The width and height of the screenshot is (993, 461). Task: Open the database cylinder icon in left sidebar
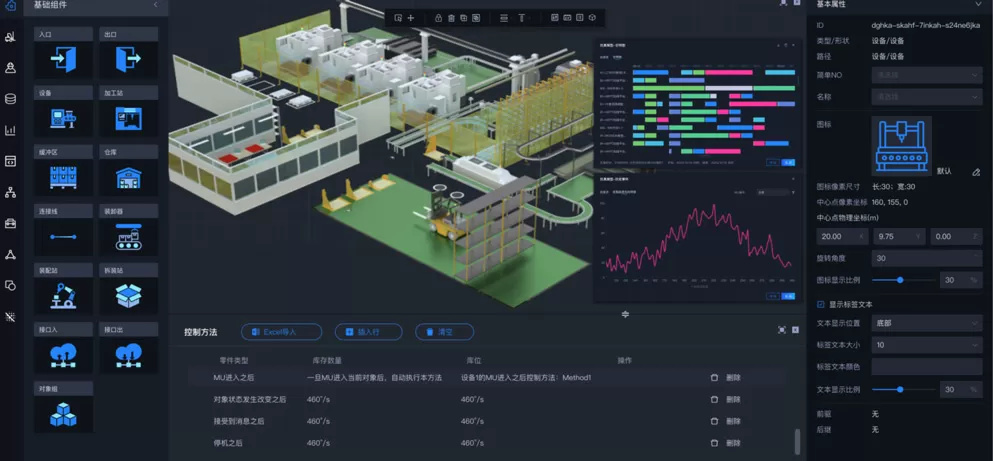click(10, 99)
